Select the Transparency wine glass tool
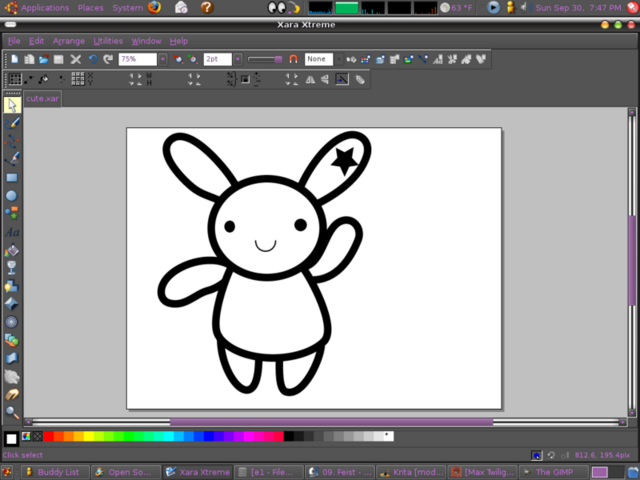 12,268
